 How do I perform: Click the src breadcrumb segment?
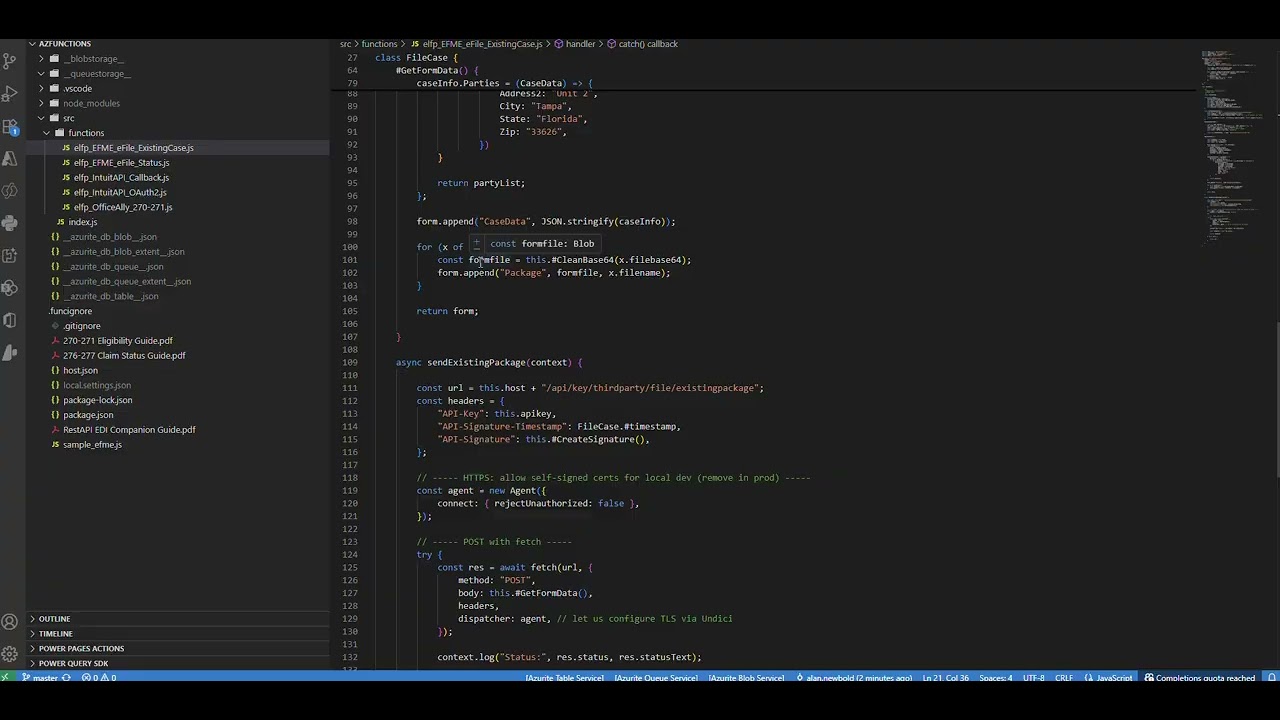pyautogui.click(x=345, y=44)
